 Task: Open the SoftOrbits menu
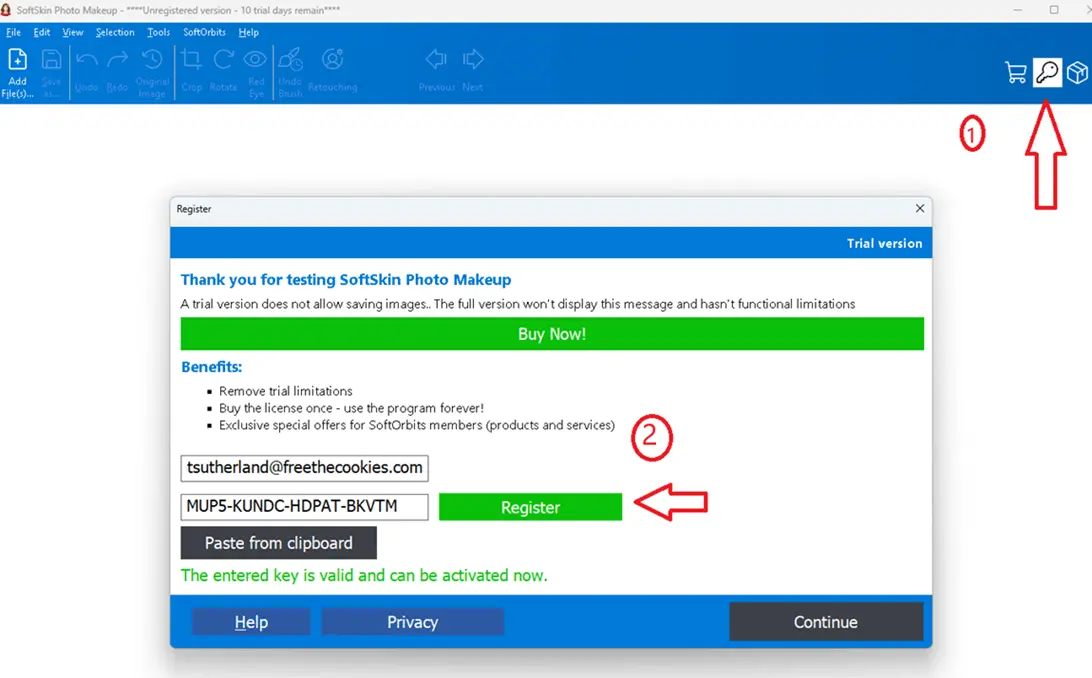click(x=204, y=32)
